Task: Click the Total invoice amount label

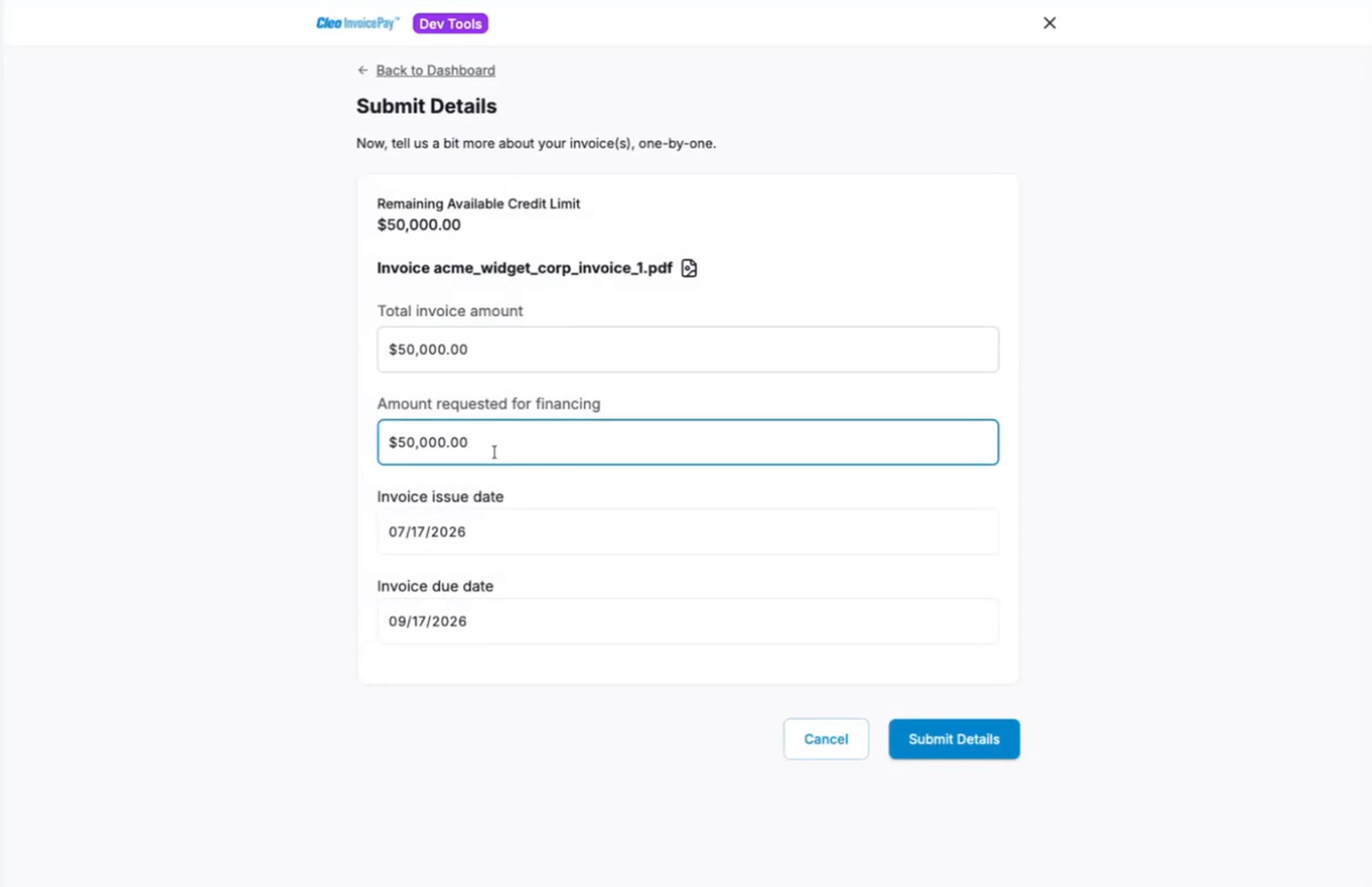Action: (450, 311)
